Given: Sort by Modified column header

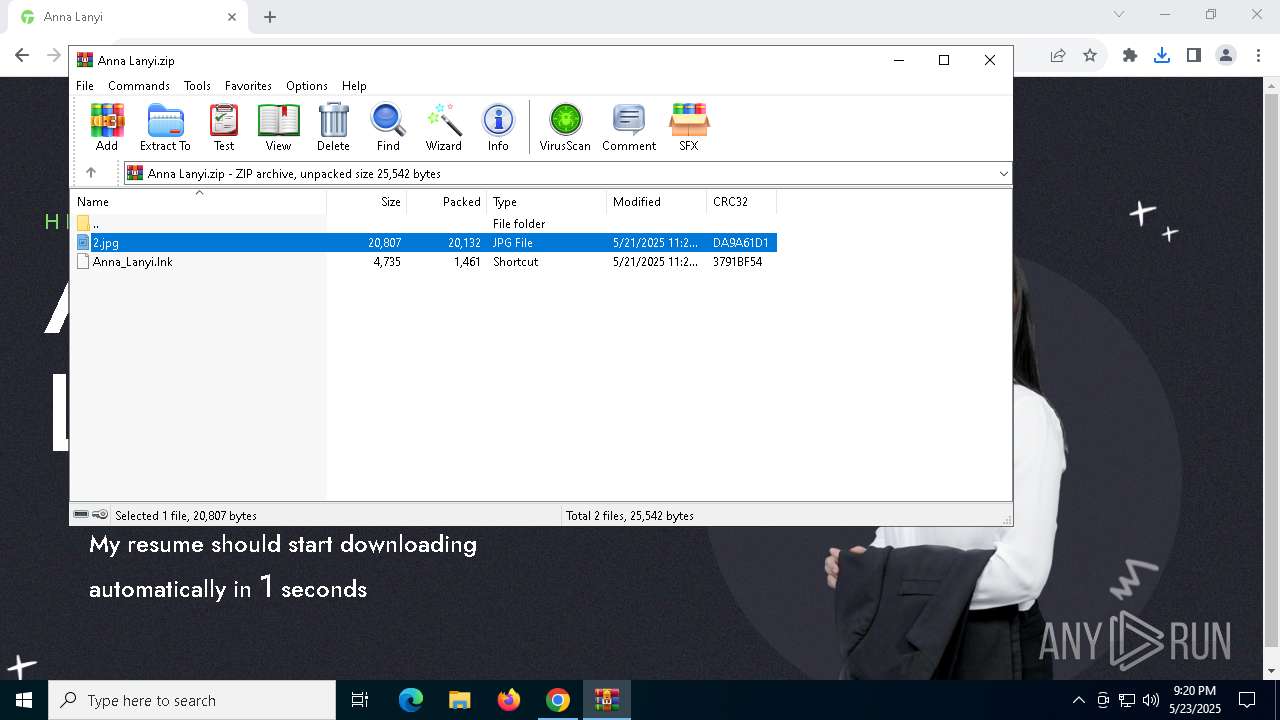Looking at the screenshot, I should coord(656,202).
